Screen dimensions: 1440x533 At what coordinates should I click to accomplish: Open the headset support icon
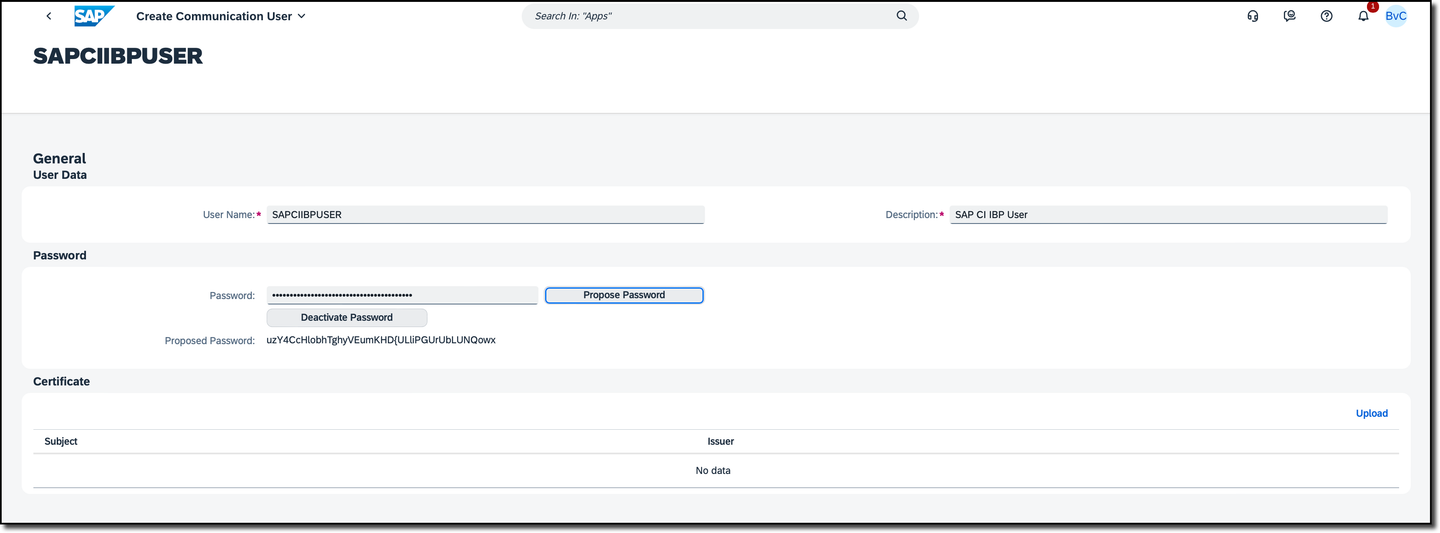tap(1253, 16)
